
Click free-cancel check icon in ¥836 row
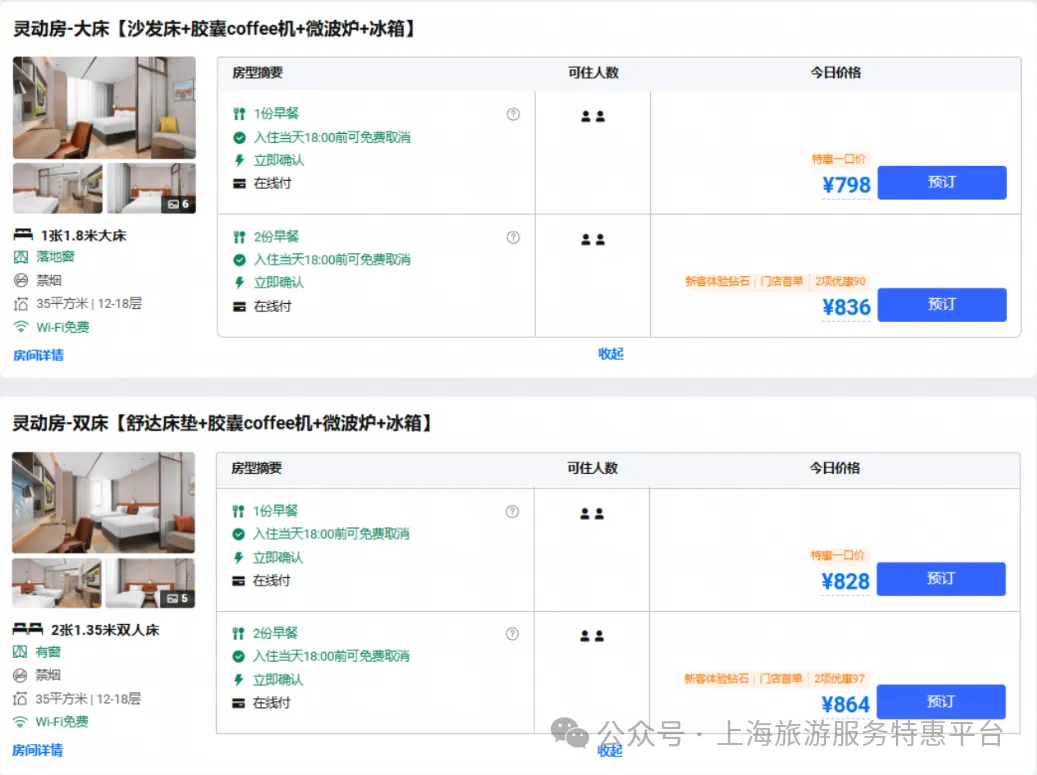(239, 260)
